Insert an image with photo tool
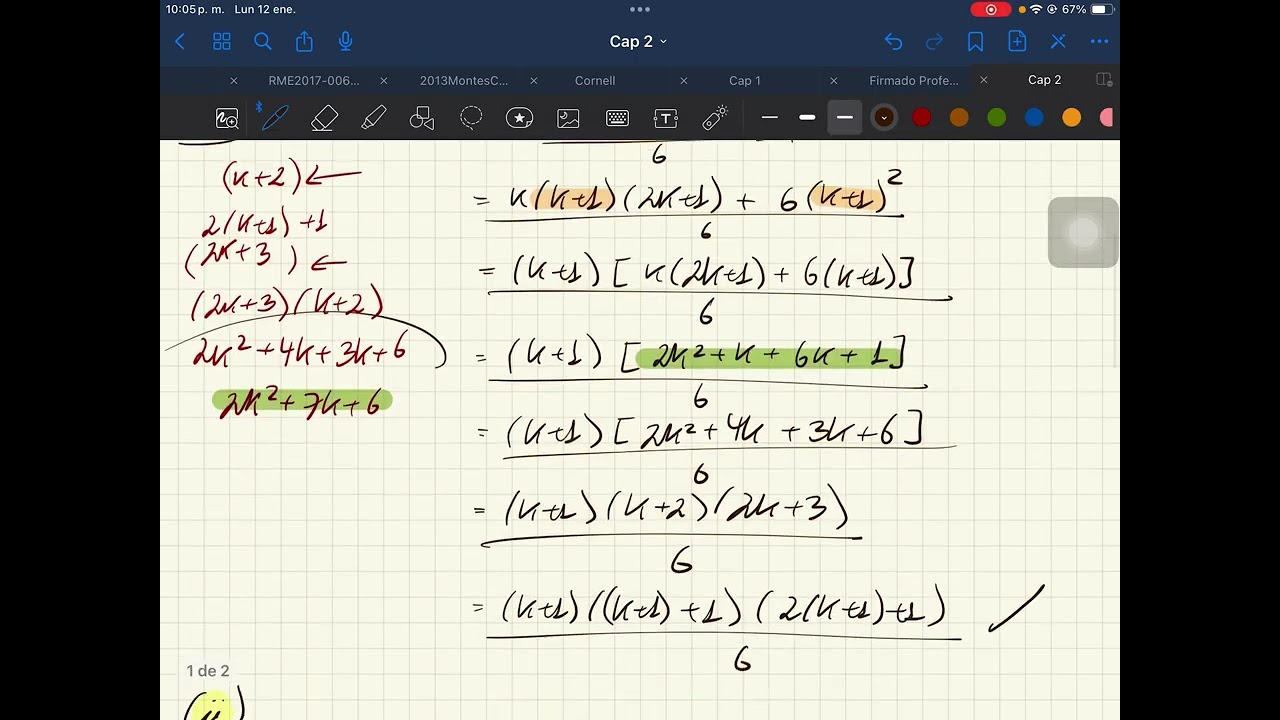Screen dimensions: 1280x720 [x=569, y=118]
